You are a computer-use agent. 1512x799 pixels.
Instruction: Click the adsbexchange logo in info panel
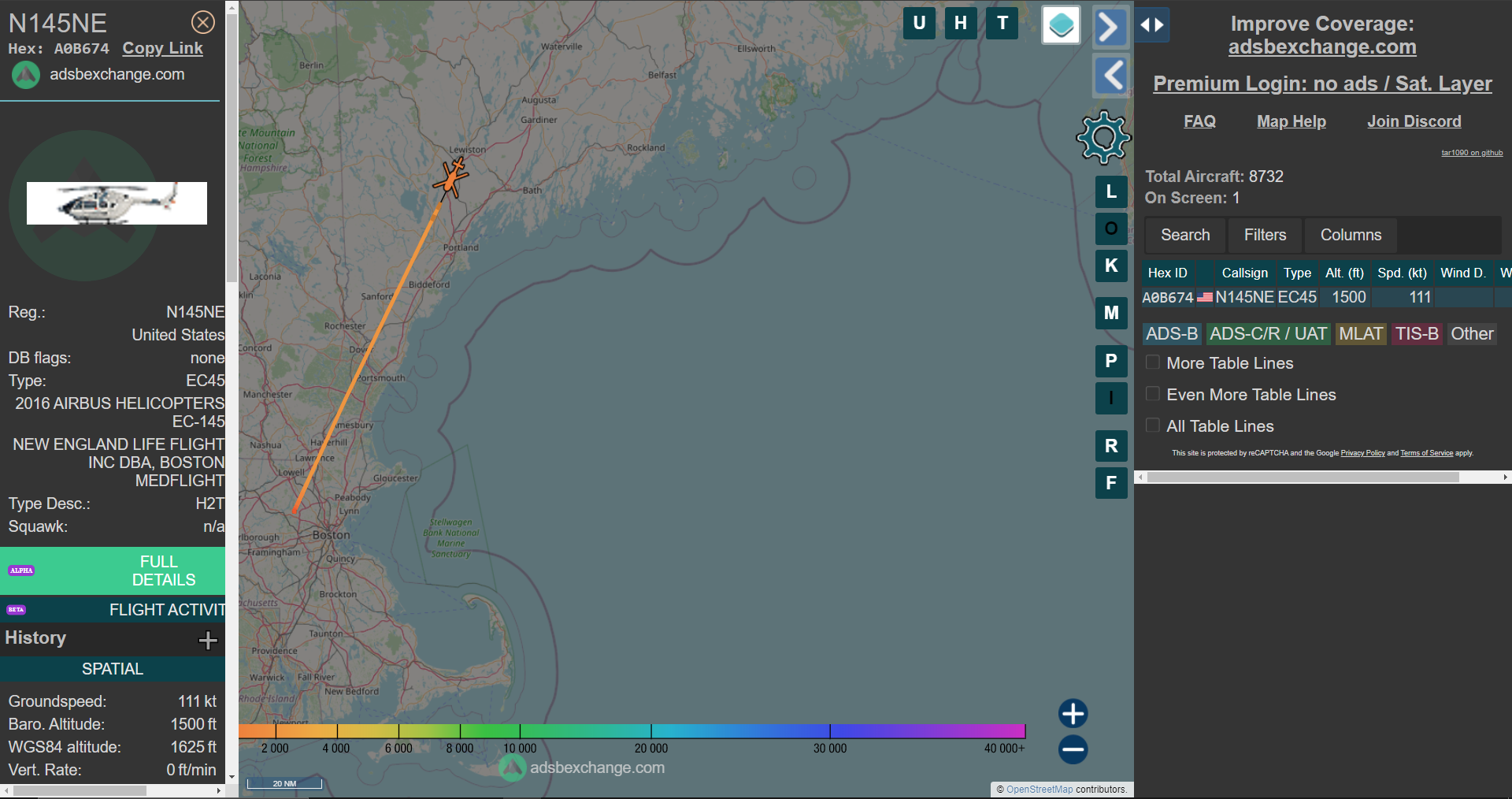tap(26, 75)
